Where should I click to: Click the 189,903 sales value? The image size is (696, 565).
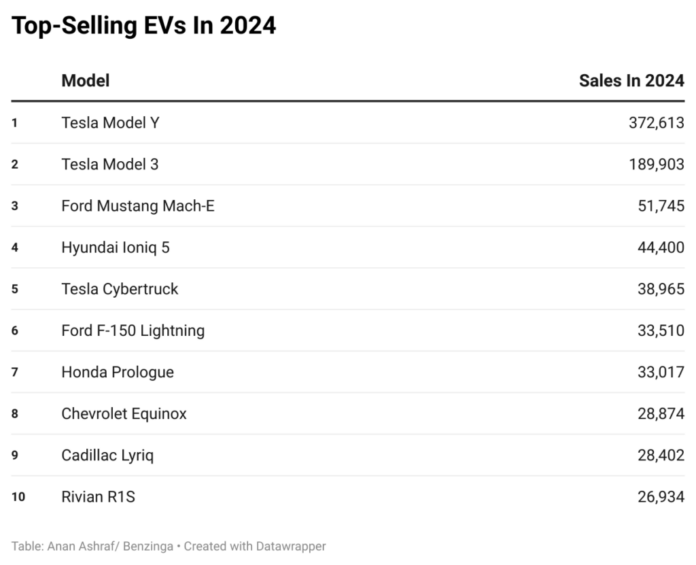[x=653, y=164]
